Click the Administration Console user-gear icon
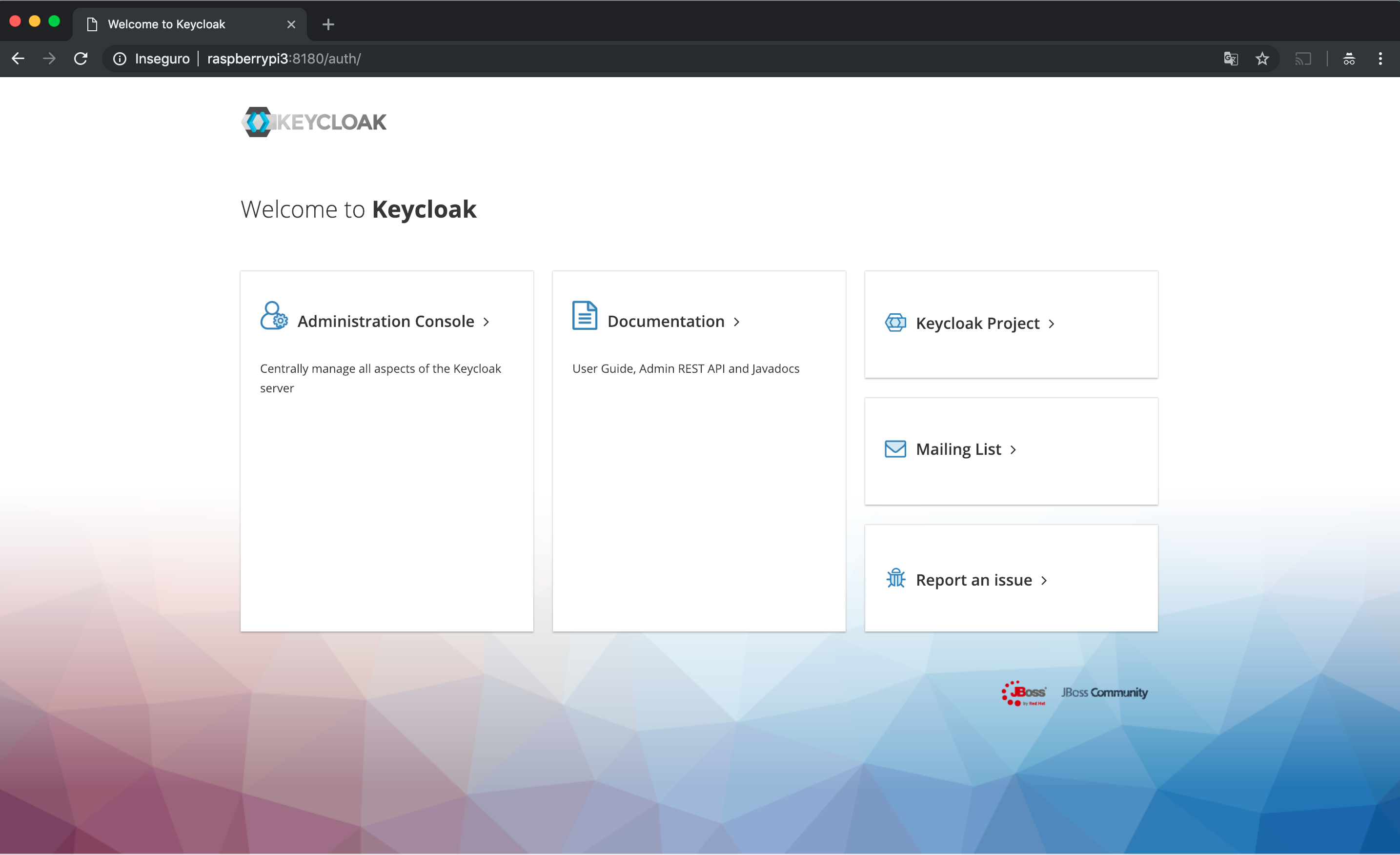1400x855 pixels. pos(274,316)
